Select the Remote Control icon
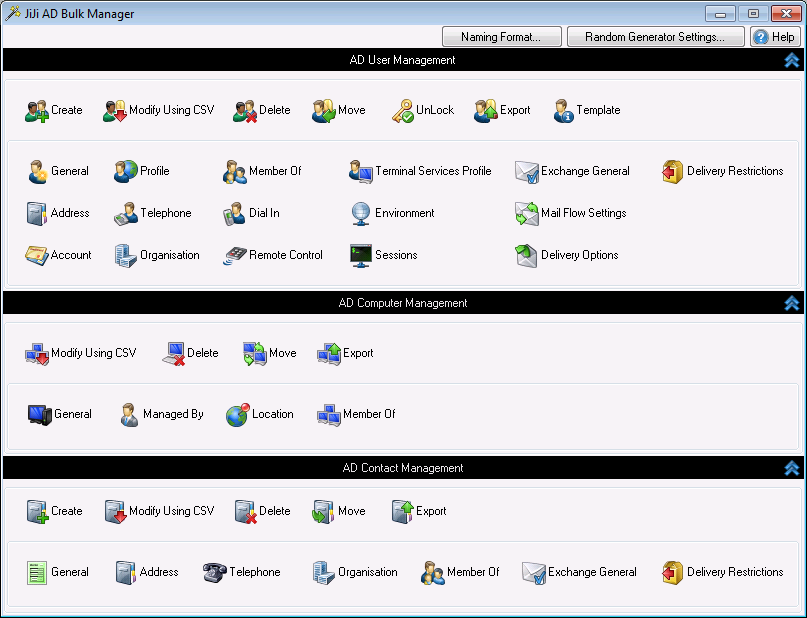The image size is (807, 618). click(x=235, y=255)
